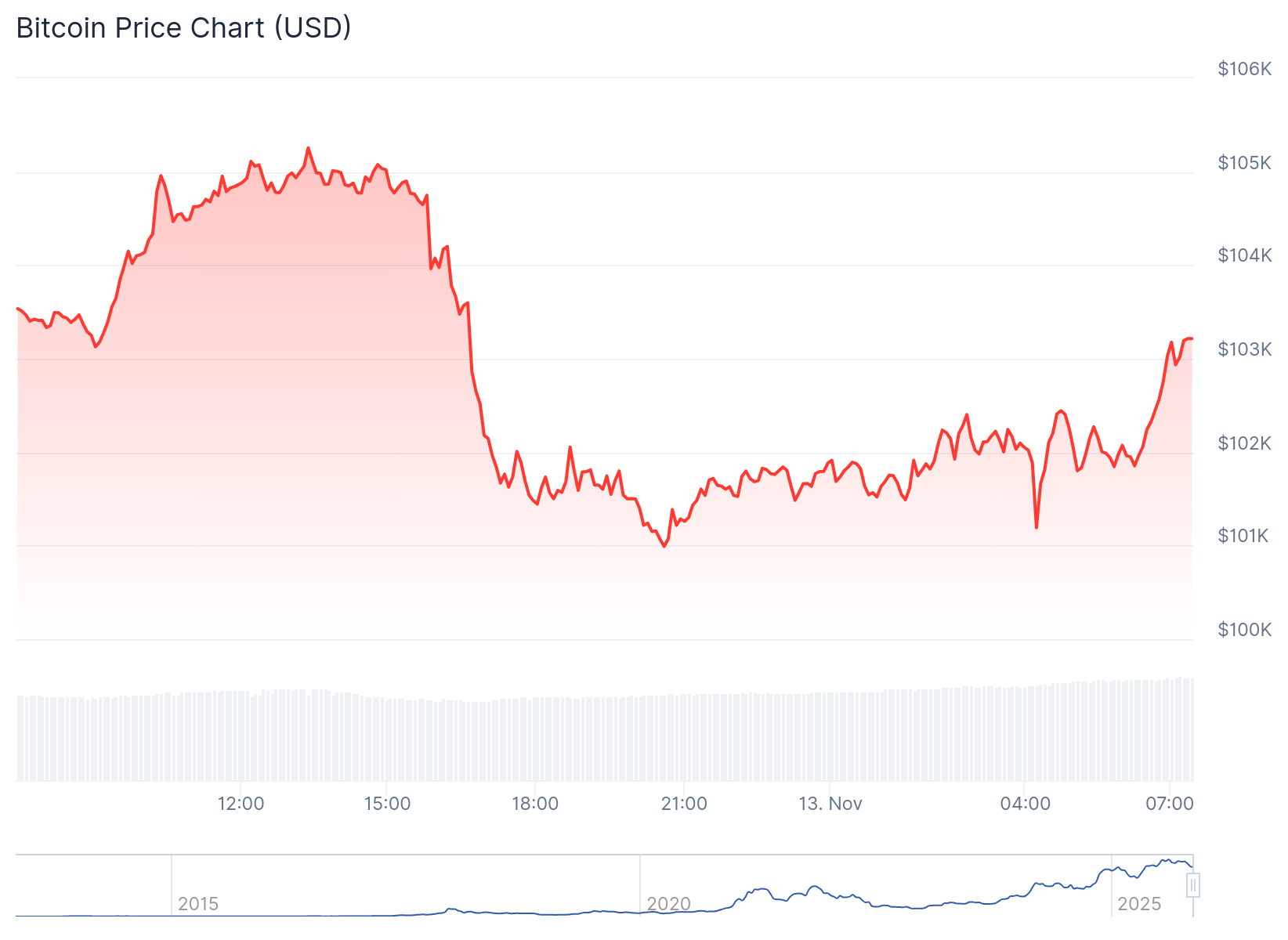The height and width of the screenshot is (940, 1288).
Task: Click the Bitcoin Price Chart (USD) title
Action: (183, 28)
